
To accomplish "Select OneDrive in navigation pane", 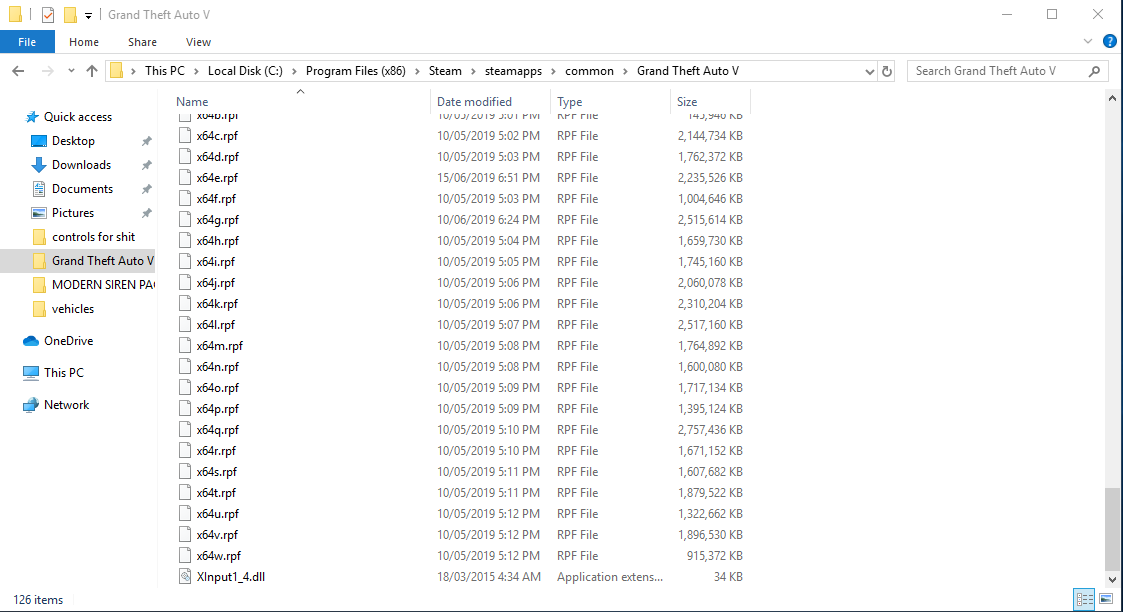I will (68, 341).
